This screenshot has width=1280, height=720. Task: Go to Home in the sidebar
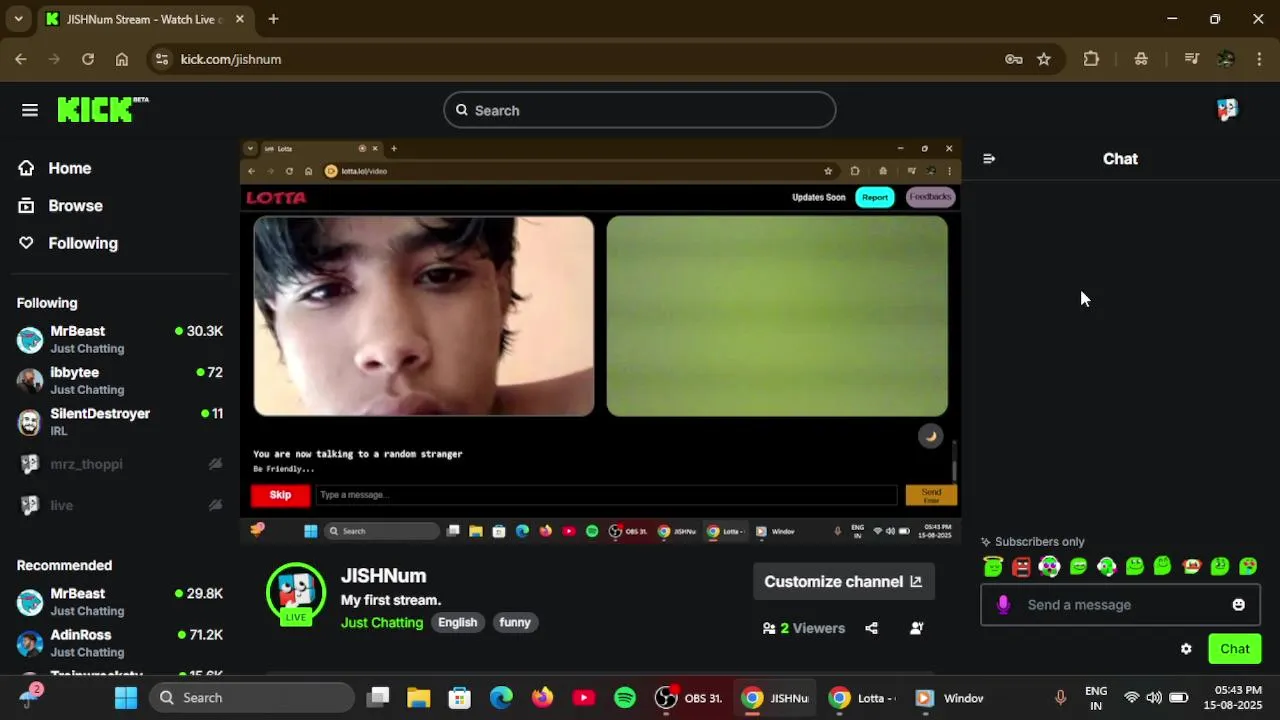pyautogui.click(x=55, y=168)
